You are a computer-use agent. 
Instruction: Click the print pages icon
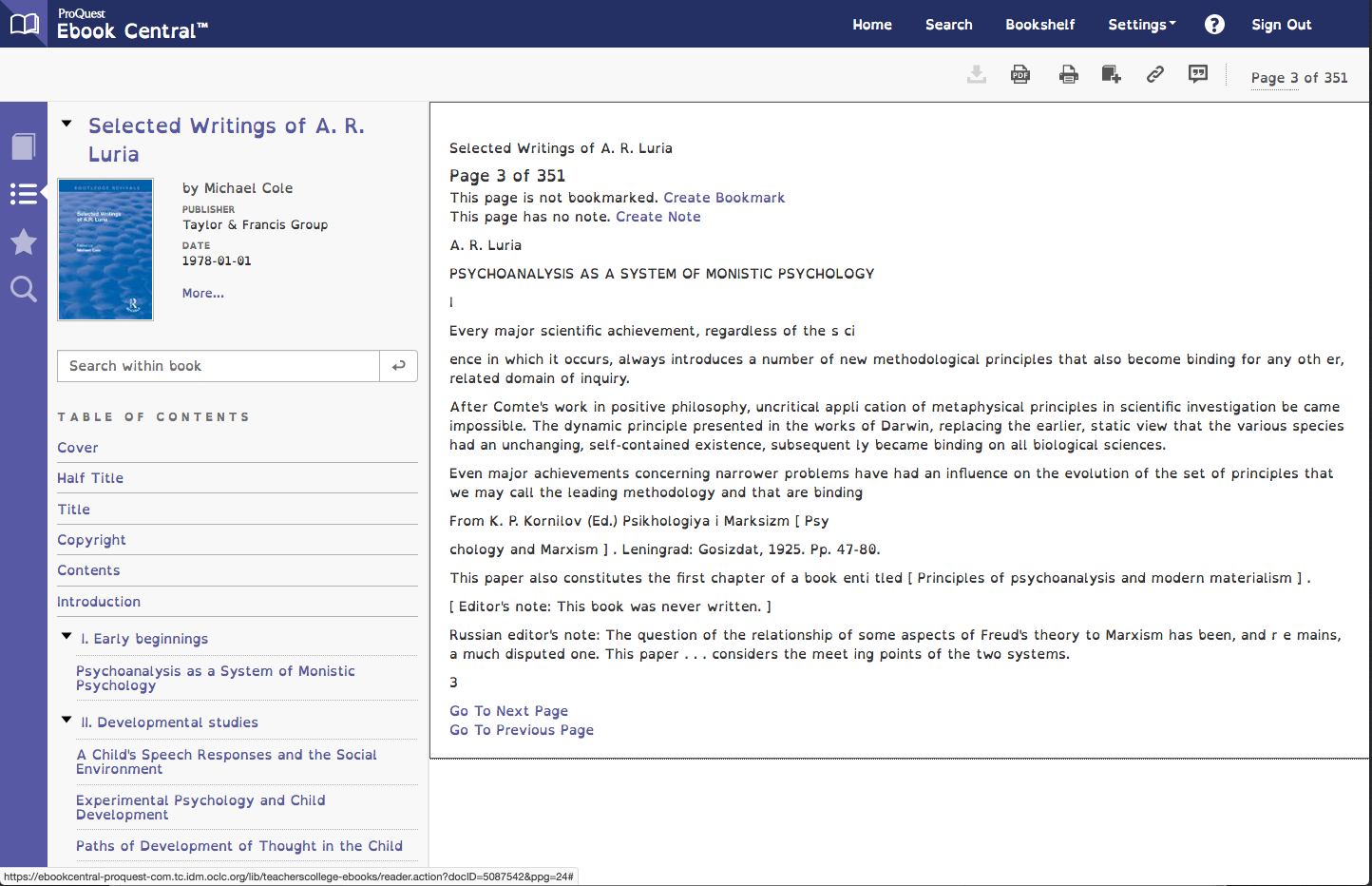[1068, 74]
